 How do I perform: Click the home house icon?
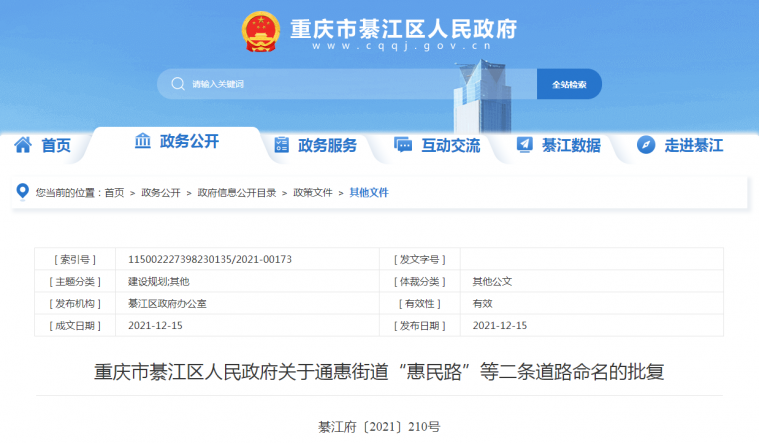(23, 145)
